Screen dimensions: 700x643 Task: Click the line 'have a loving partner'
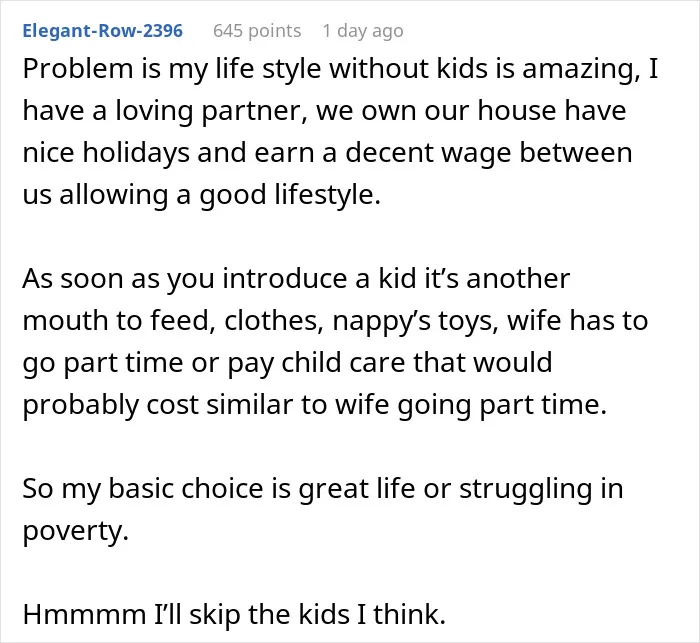pos(325,111)
